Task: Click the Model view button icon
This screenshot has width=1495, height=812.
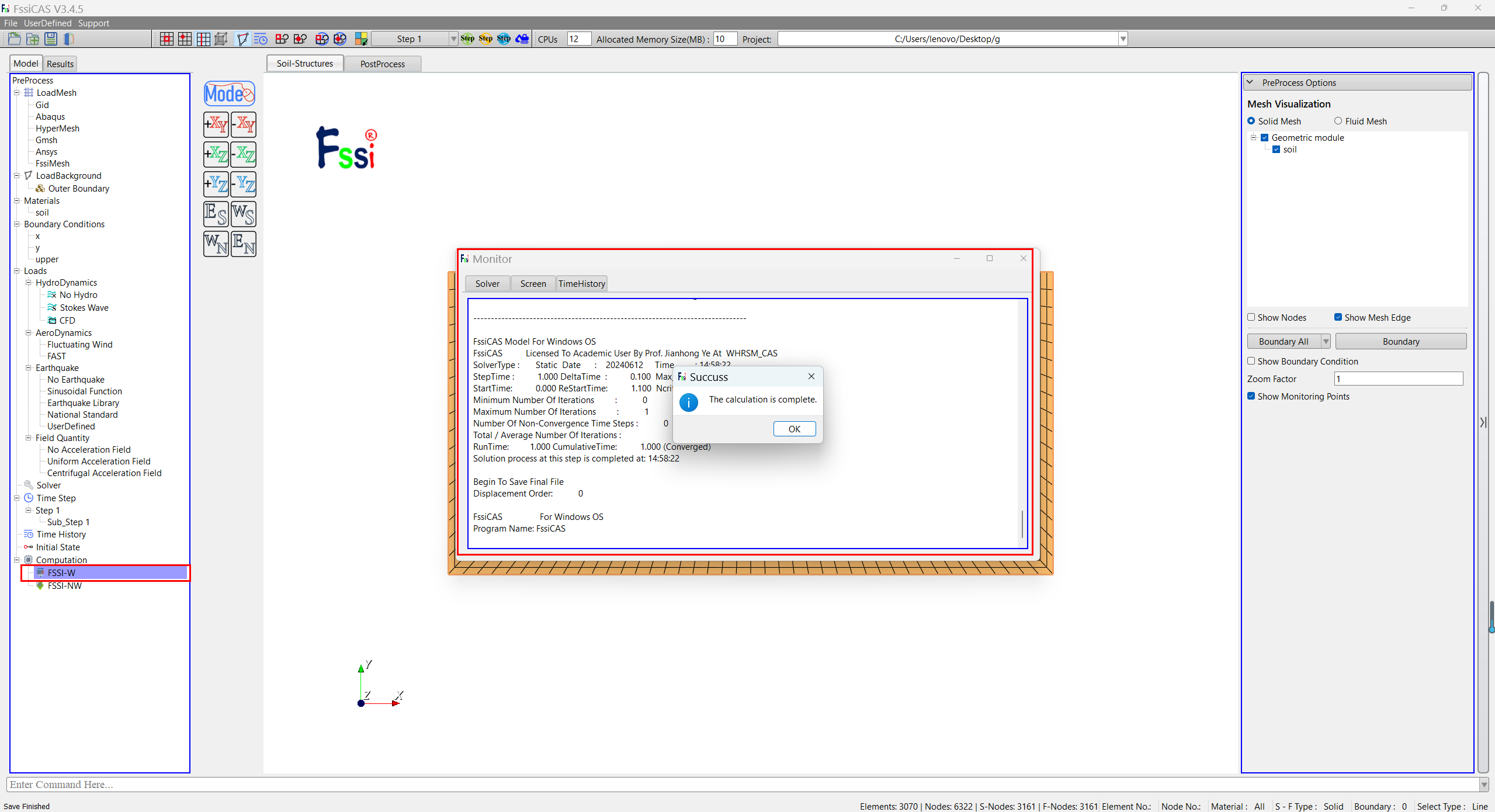Action: [x=230, y=93]
